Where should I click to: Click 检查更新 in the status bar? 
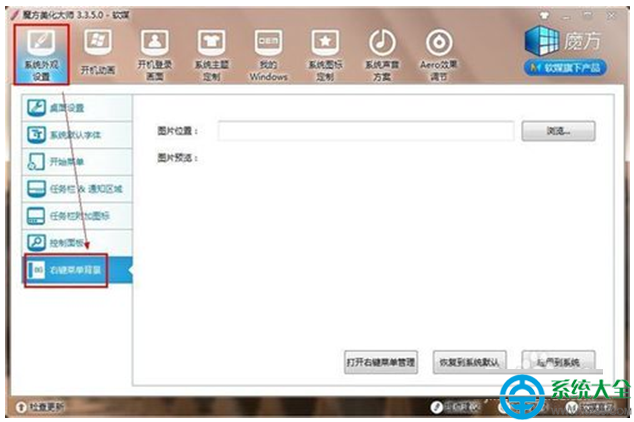(42, 407)
